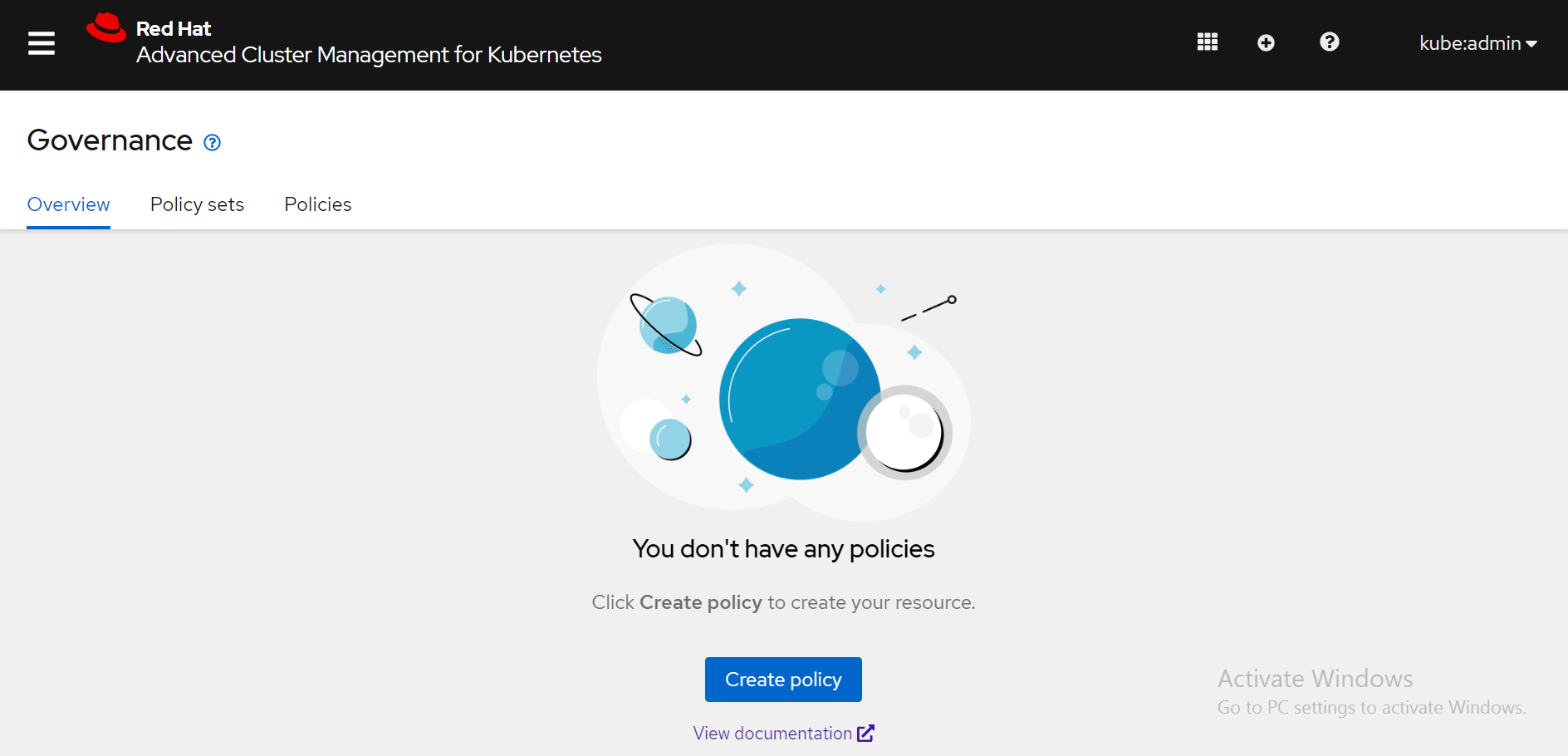This screenshot has height=756, width=1568.
Task: Open the header help question-mark menu
Action: [x=1329, y=42]
